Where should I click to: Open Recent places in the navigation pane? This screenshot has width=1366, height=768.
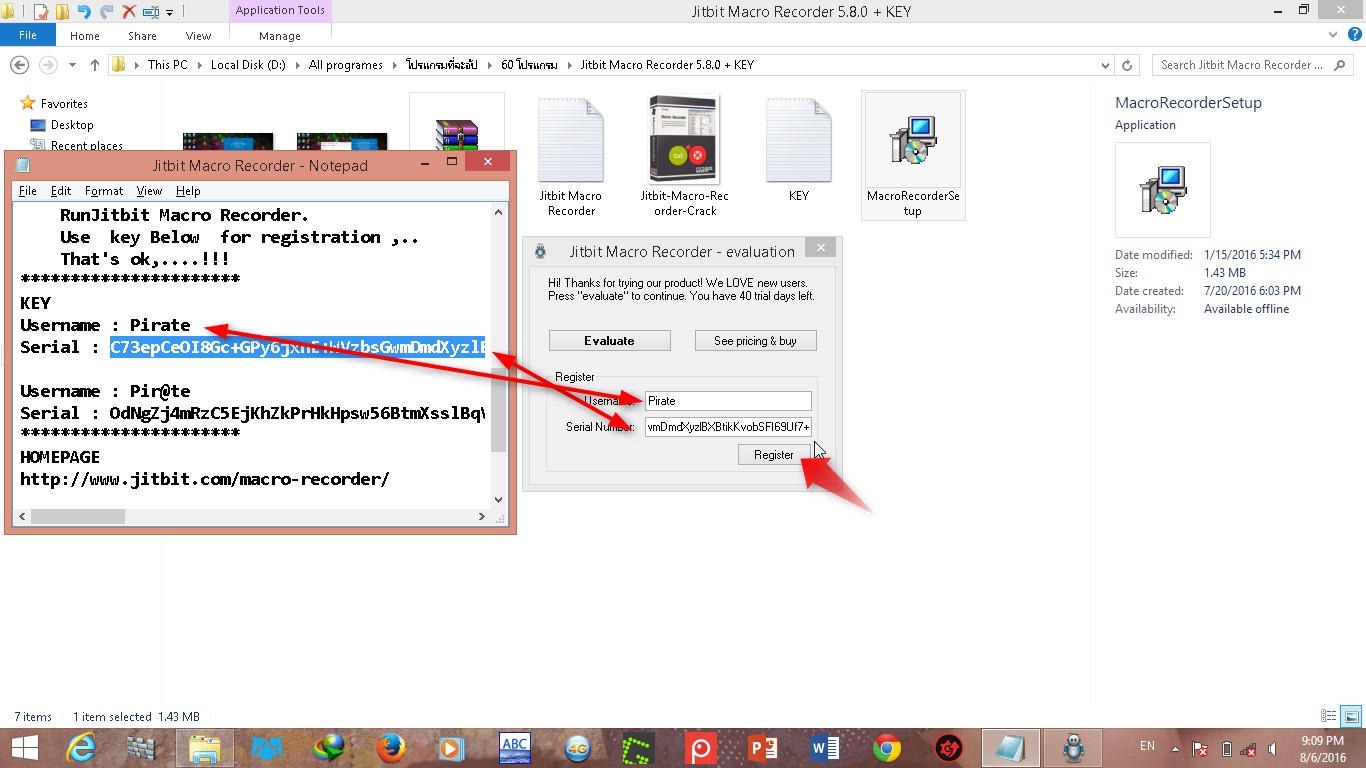[86, 146]
